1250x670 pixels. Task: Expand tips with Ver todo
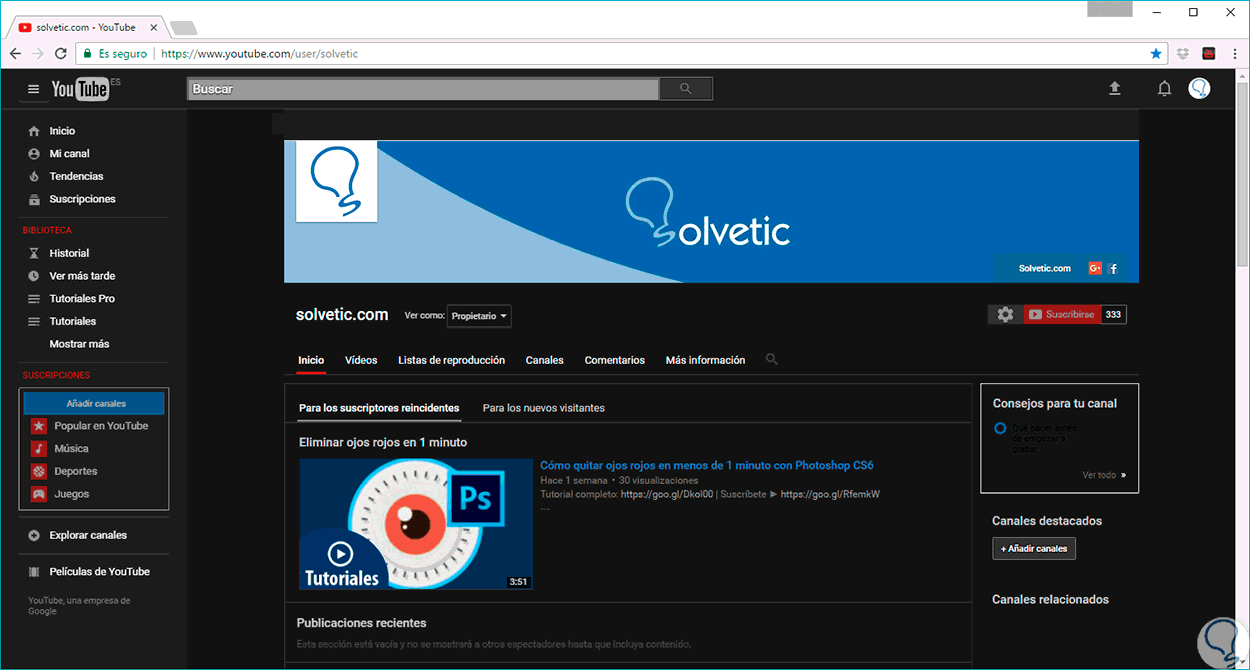pos(1104,475)
